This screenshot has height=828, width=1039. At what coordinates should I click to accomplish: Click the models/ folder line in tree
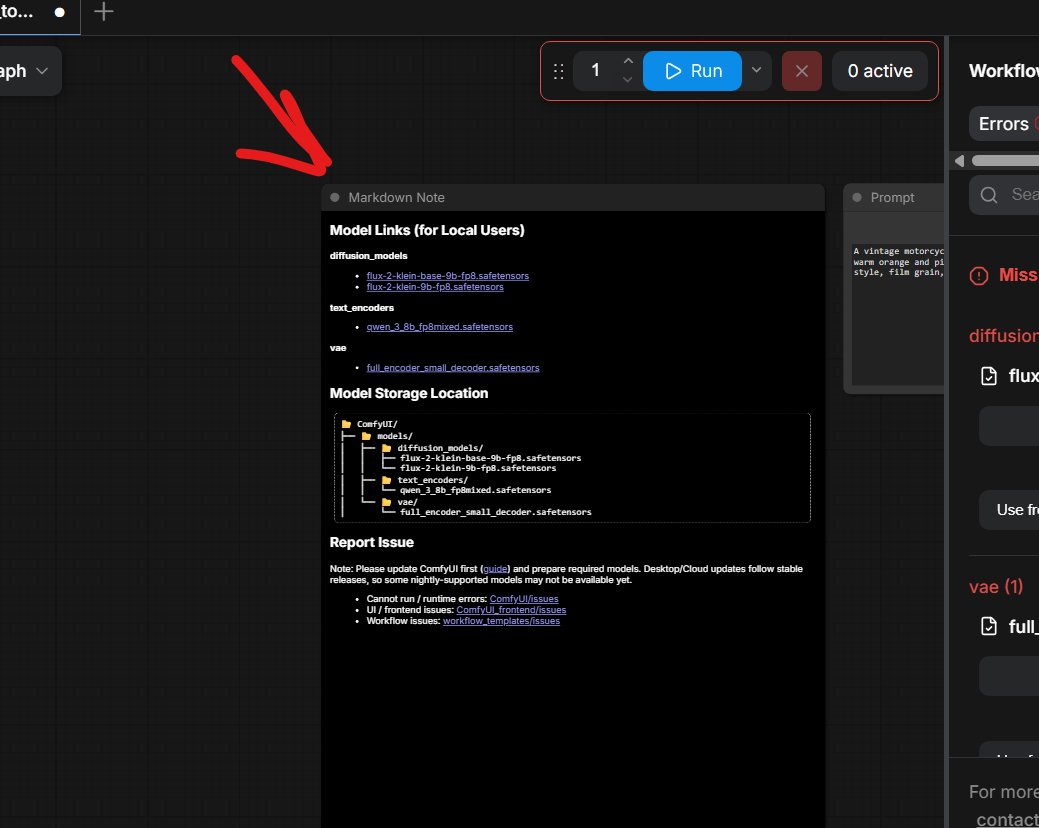pyautogui.click(x=387, y=436)
